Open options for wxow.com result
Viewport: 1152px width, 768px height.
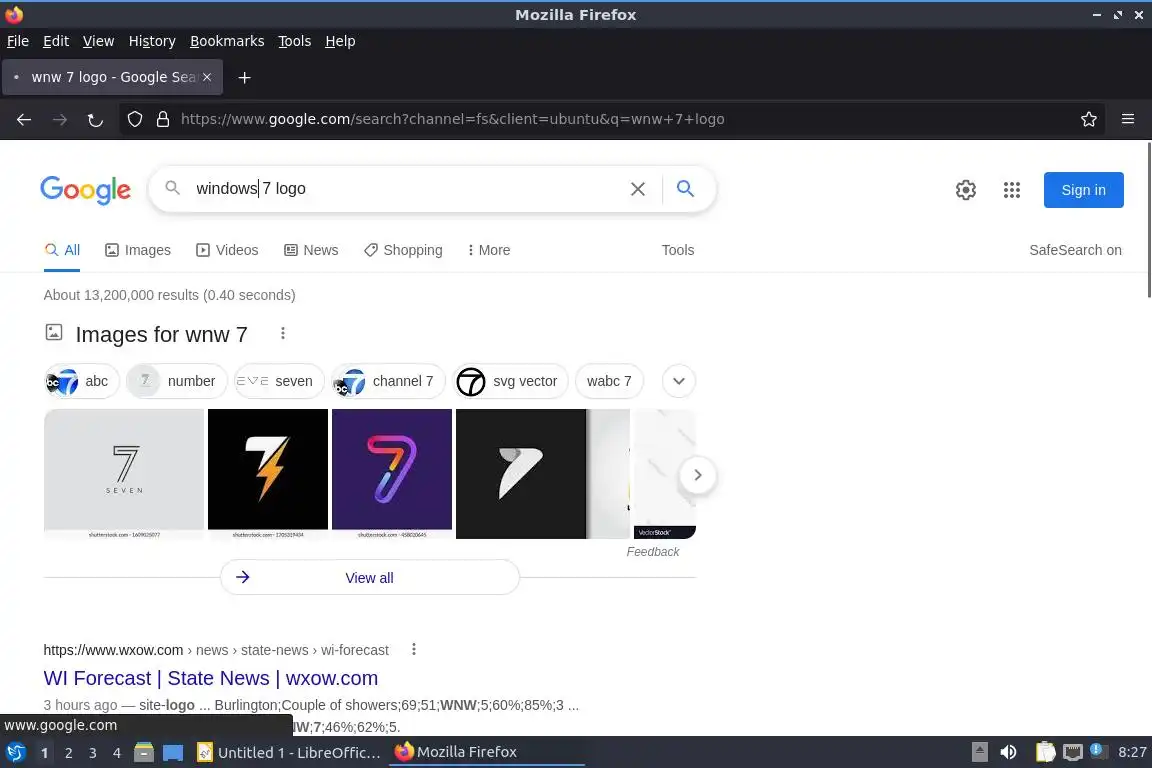[x=414, y=650]
